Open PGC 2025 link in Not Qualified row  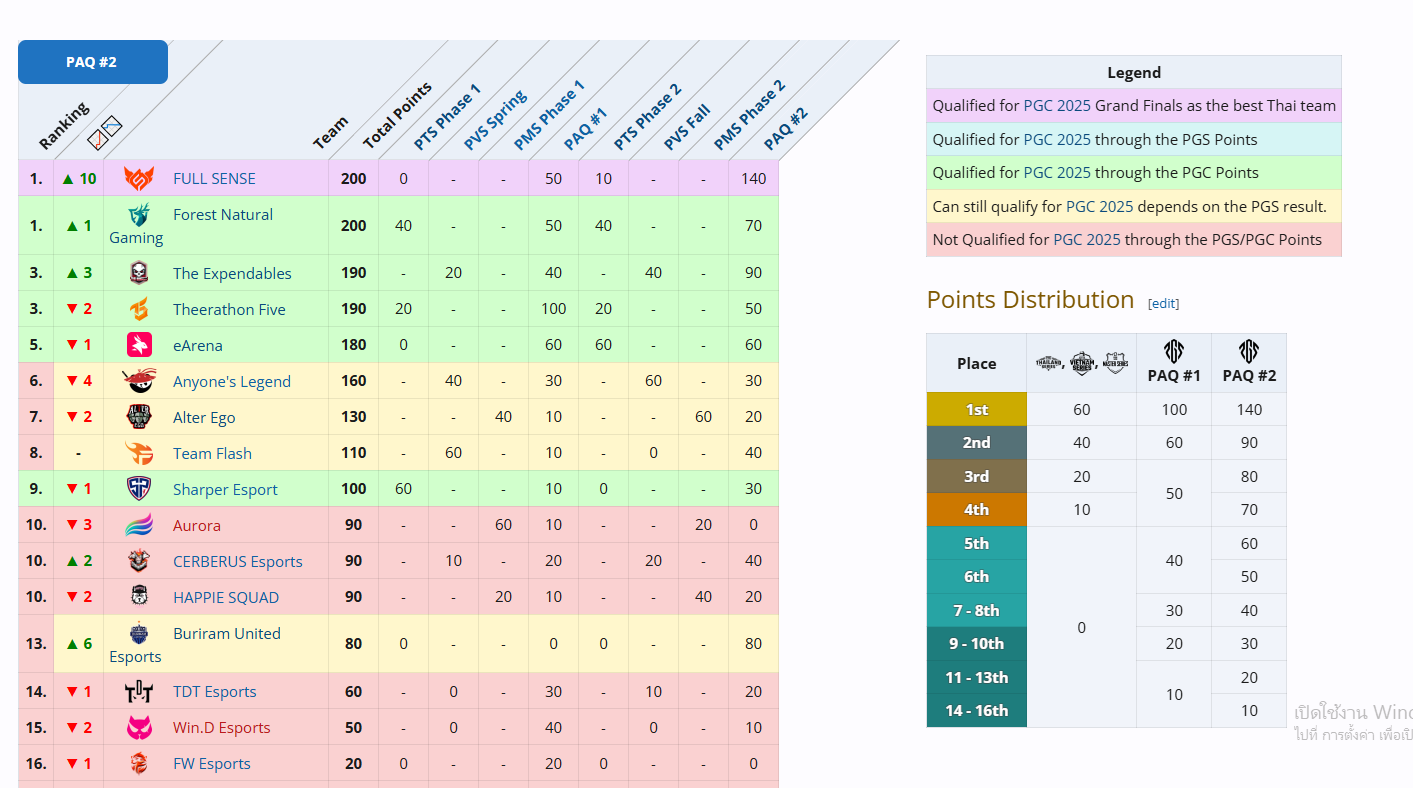[x=1087, y=239]
